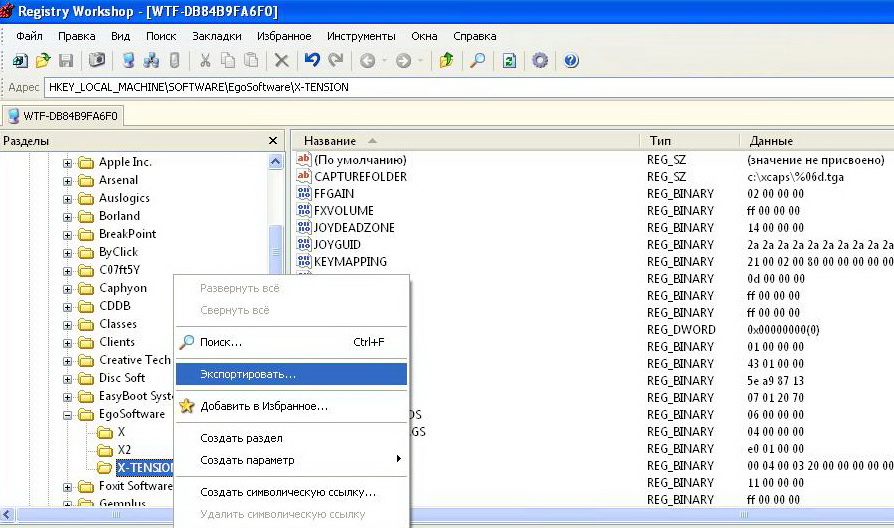Expand the Apple Inc. tree node

pyautogui.click(x=68, y=162)
